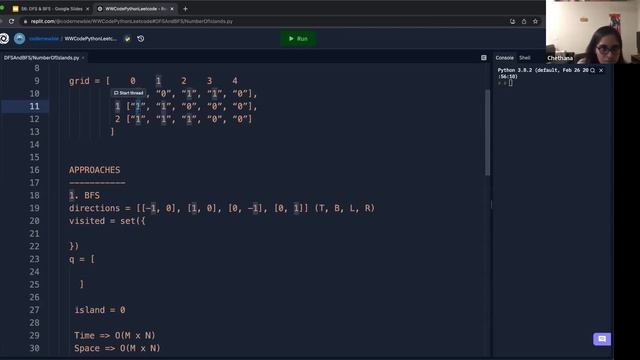Close the NumberOfIslands.py editor tab
This screenshot has width=640, height=360.
coord(83,58)
